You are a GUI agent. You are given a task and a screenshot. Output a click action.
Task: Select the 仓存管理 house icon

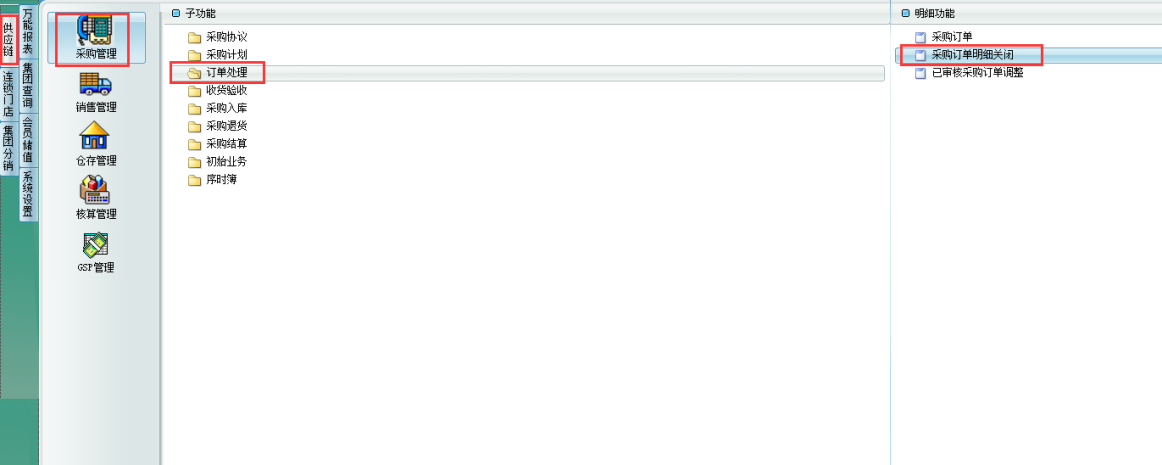[95, 137]
